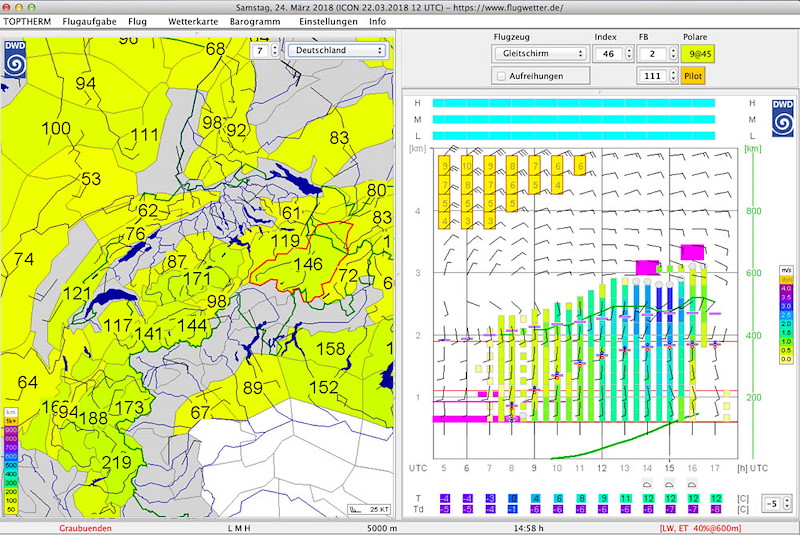Click the cloud icon below 16 UTC

[x=692, y=483]
